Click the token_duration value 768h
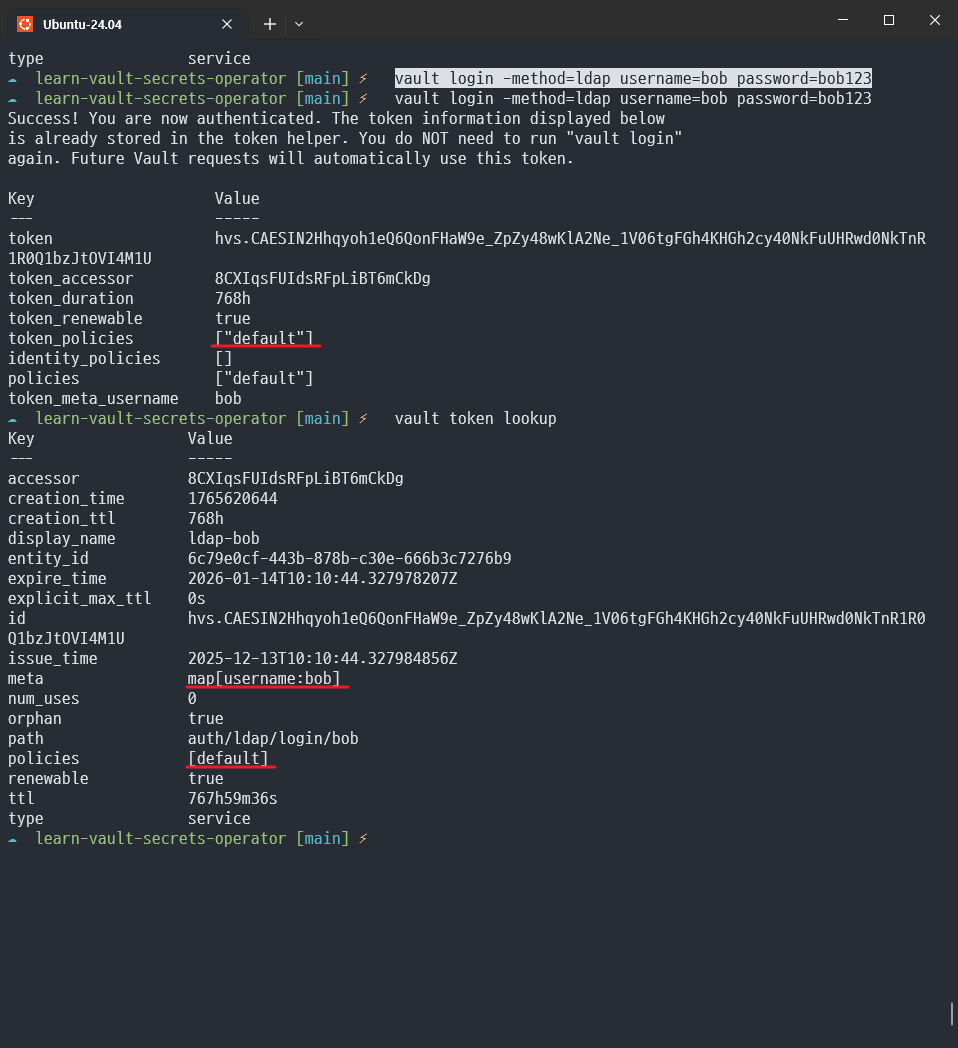This screenshot has width=958, height=1048. [x=233, y=298]
